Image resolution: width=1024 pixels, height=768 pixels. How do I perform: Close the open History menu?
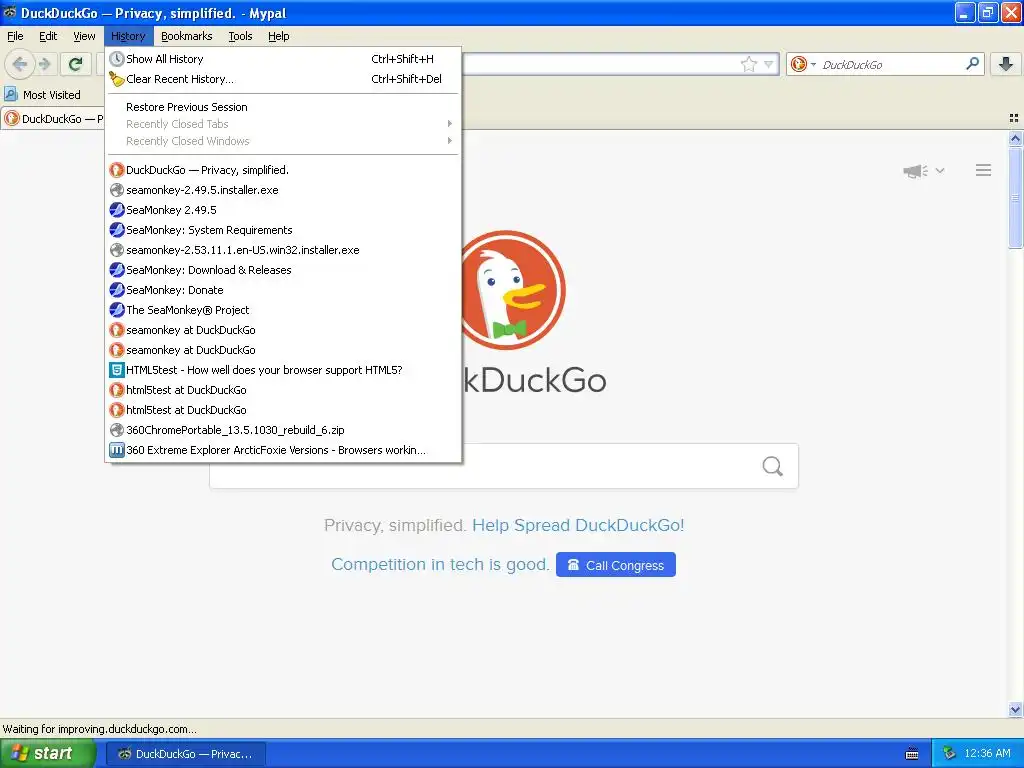point(128,36)
